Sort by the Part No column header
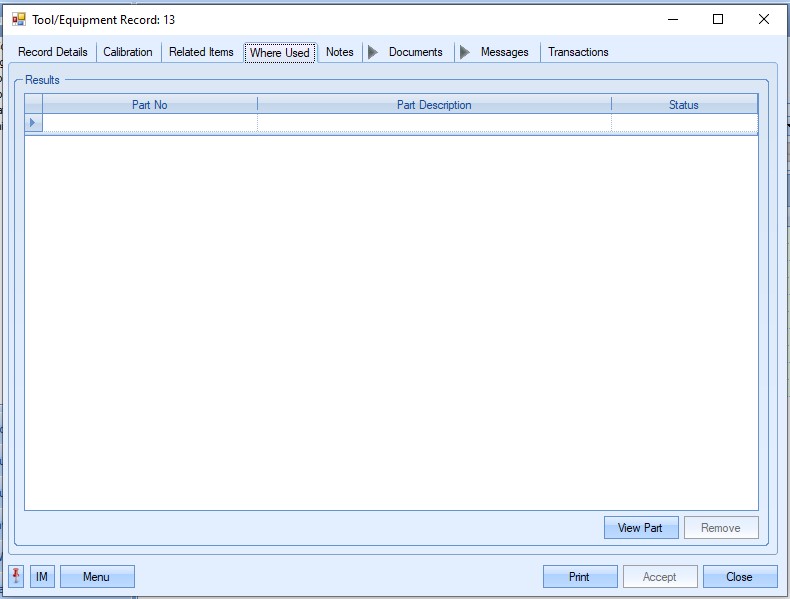The image size is (790, 599). pyautogui.click(x=150, y=105)
